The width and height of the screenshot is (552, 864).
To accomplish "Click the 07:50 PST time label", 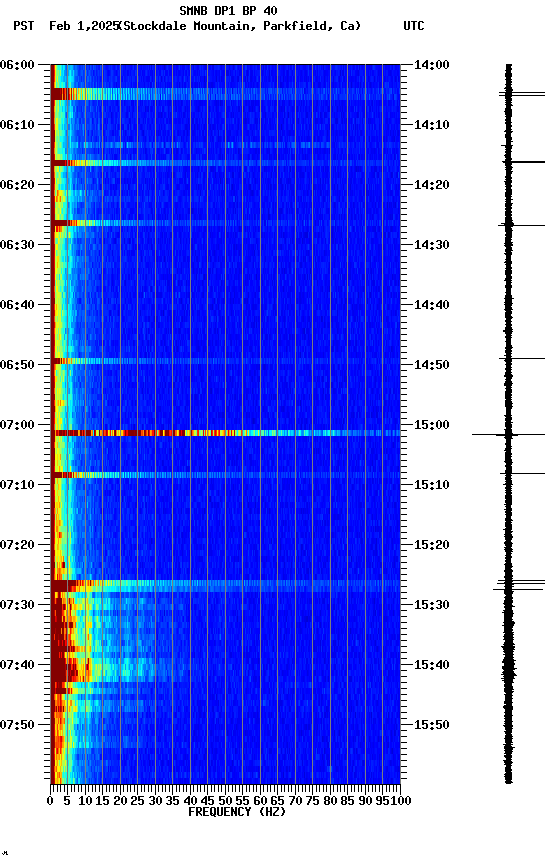I will point(17,726).
